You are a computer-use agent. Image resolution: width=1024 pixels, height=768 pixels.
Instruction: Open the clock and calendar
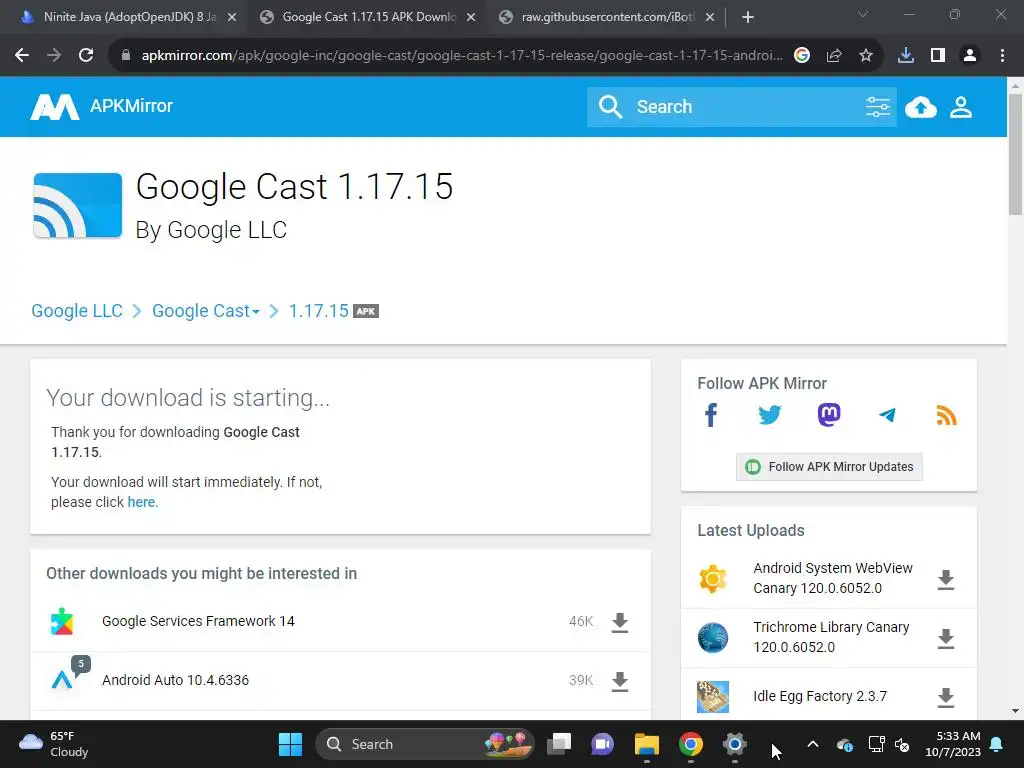953,744
